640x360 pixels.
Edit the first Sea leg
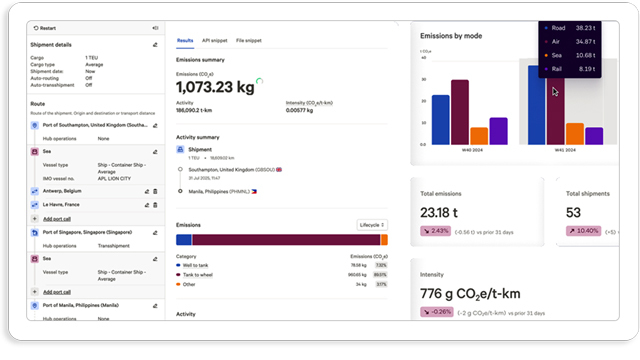[155, 152]
